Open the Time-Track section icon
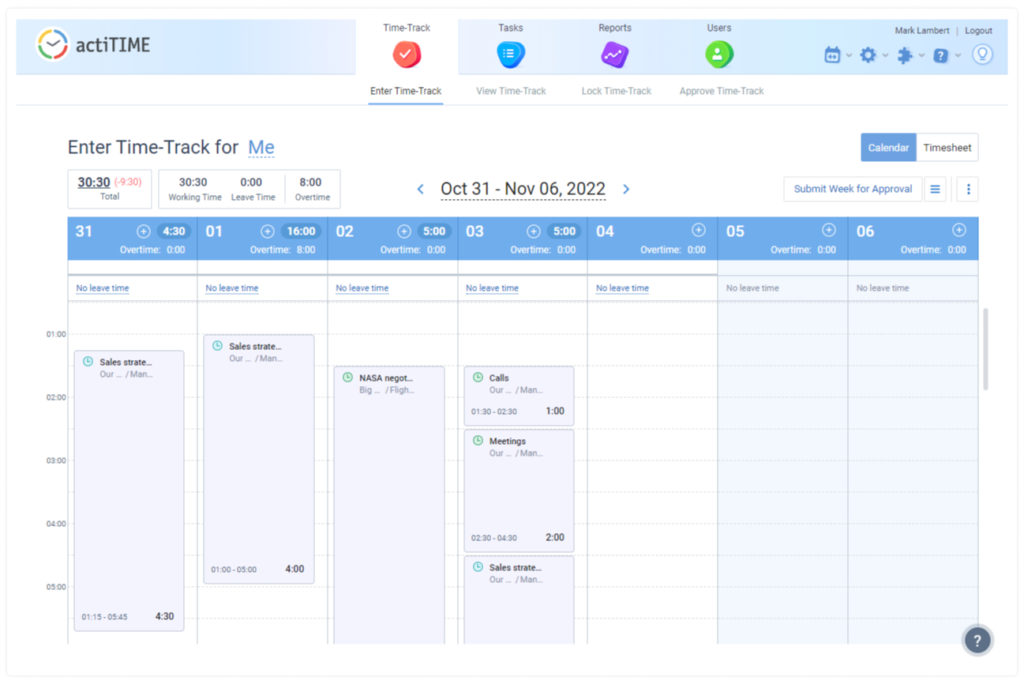Viewport: 1024px width, 684px height. (x=406, y=56)
